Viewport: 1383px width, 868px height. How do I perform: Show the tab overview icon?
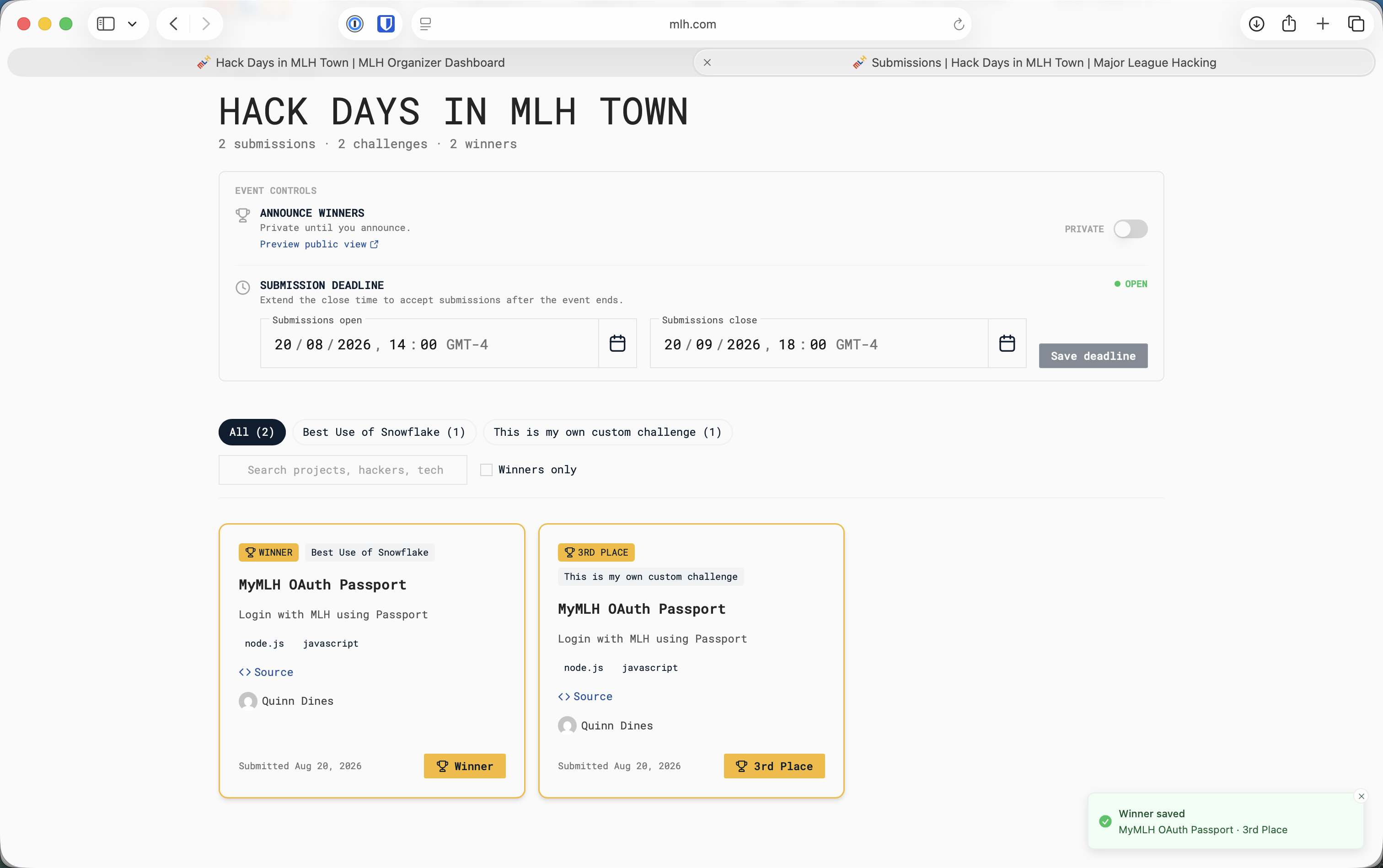pos(1356,23)
